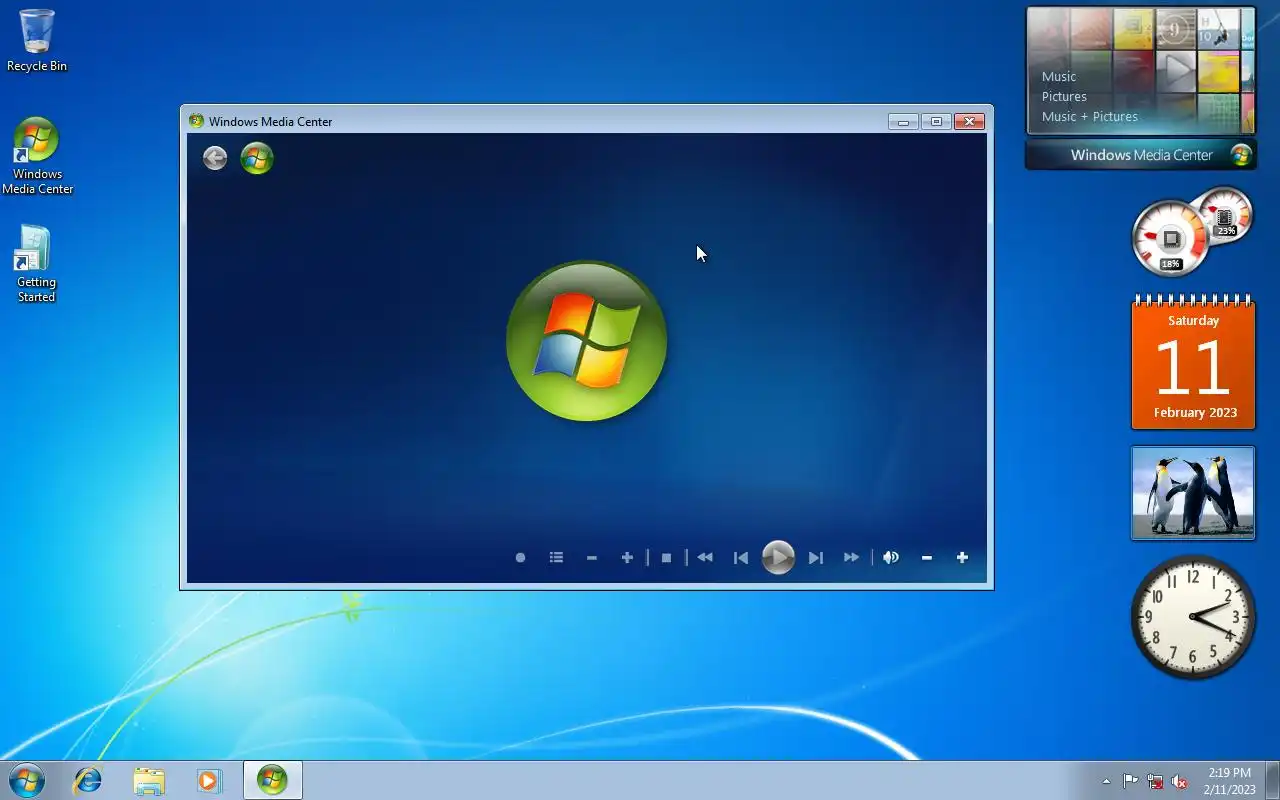This screenshot has width=1280, height=800.
Task: Channel up using the plus button
Action: coord(627,558)
